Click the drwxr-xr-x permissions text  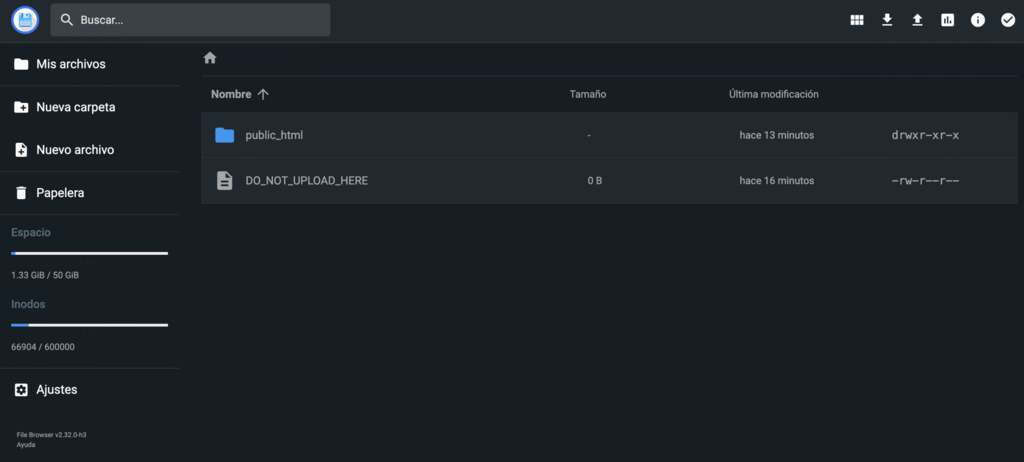click(x=925, y=135)
